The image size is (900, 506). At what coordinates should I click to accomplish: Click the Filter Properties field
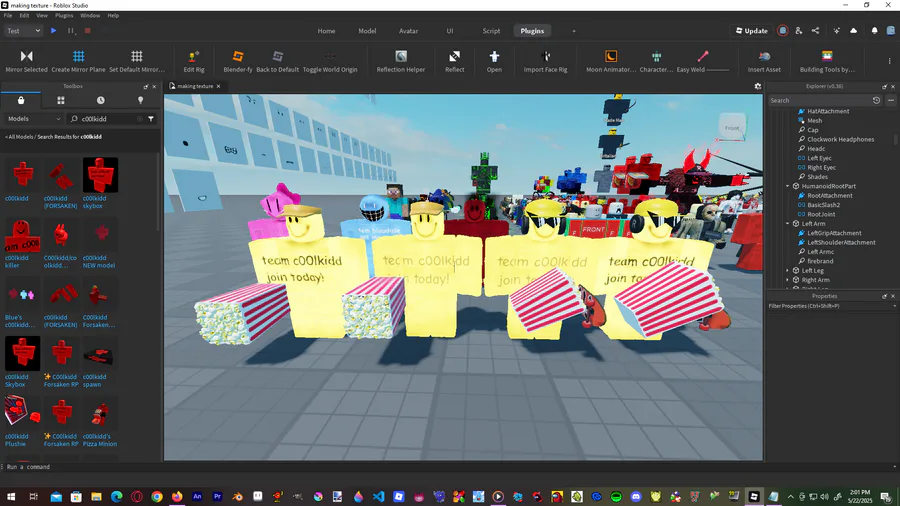coord(832,306)
